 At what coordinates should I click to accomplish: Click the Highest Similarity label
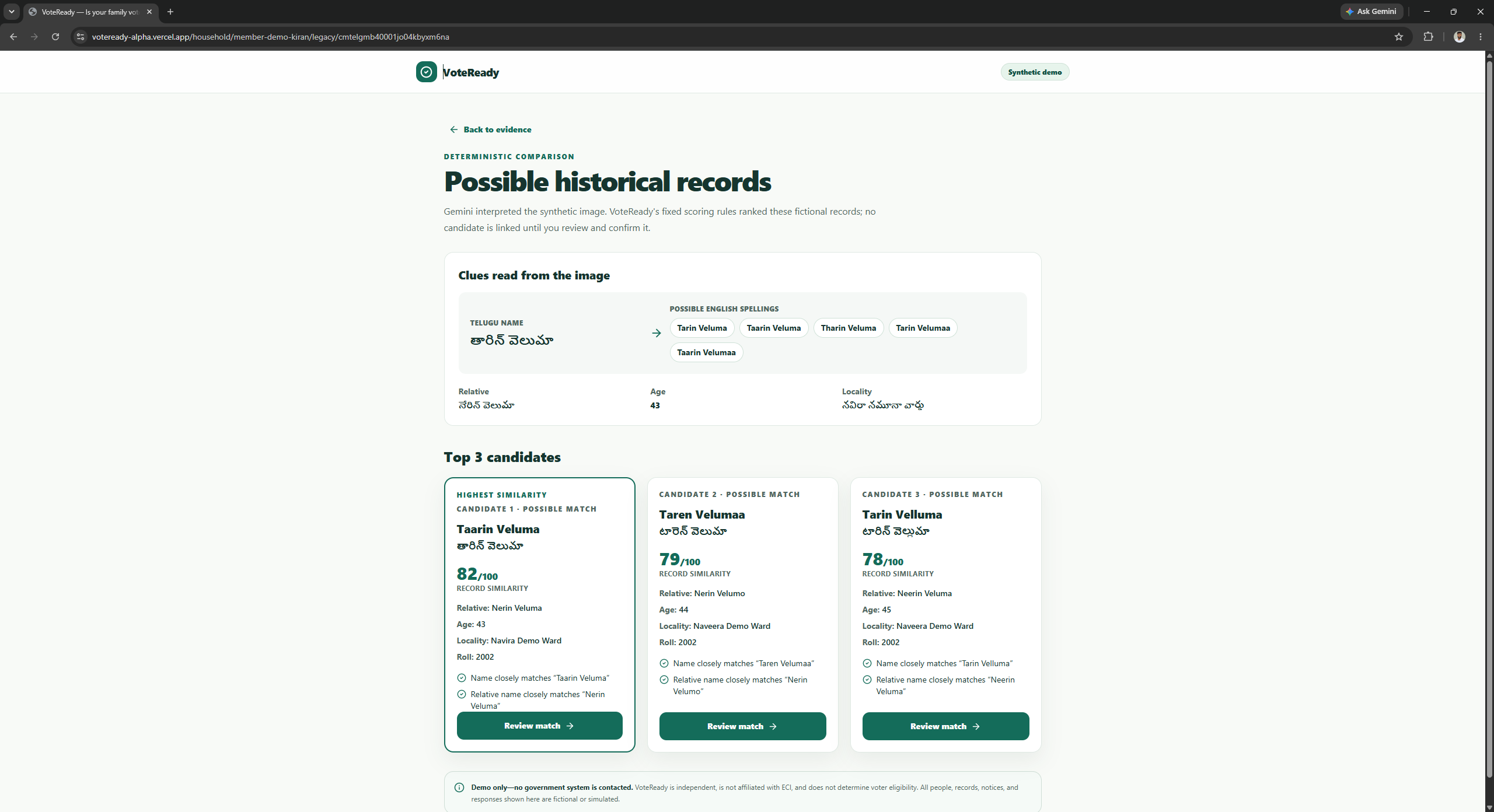[502, 495]
